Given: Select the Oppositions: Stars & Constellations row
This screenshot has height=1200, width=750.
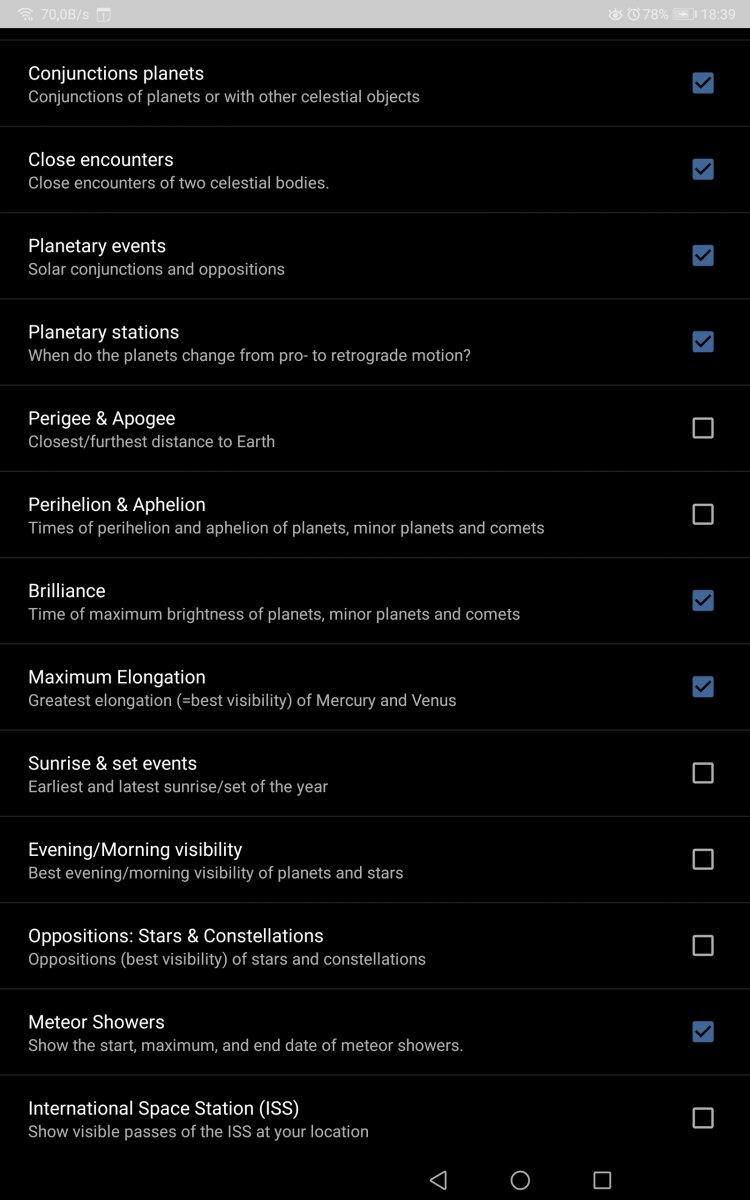Looking at the screenshot, I should tap(300, 946).
